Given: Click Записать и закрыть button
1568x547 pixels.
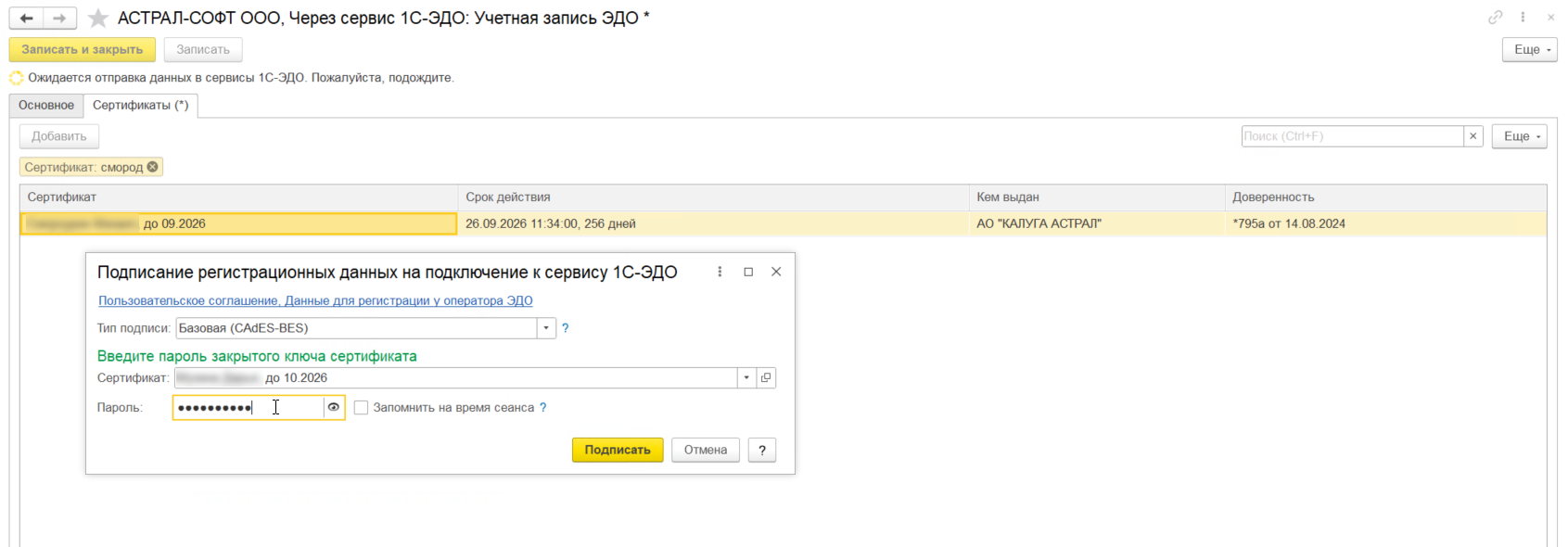Looking at the screenshot, I should point(83,50).
